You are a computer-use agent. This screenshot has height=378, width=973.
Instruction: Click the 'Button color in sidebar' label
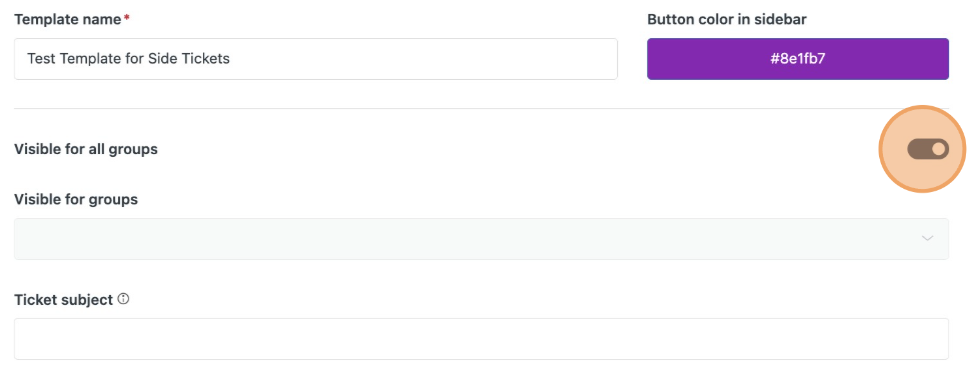point(727,19)
